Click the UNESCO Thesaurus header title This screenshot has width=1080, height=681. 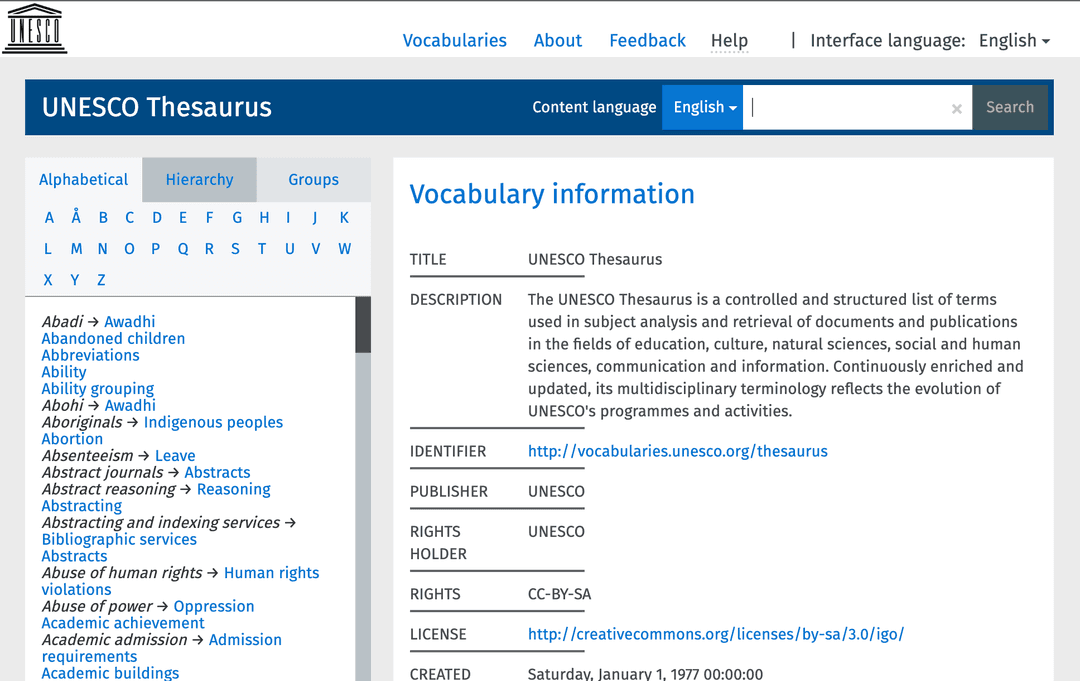(x=157, y=107)
